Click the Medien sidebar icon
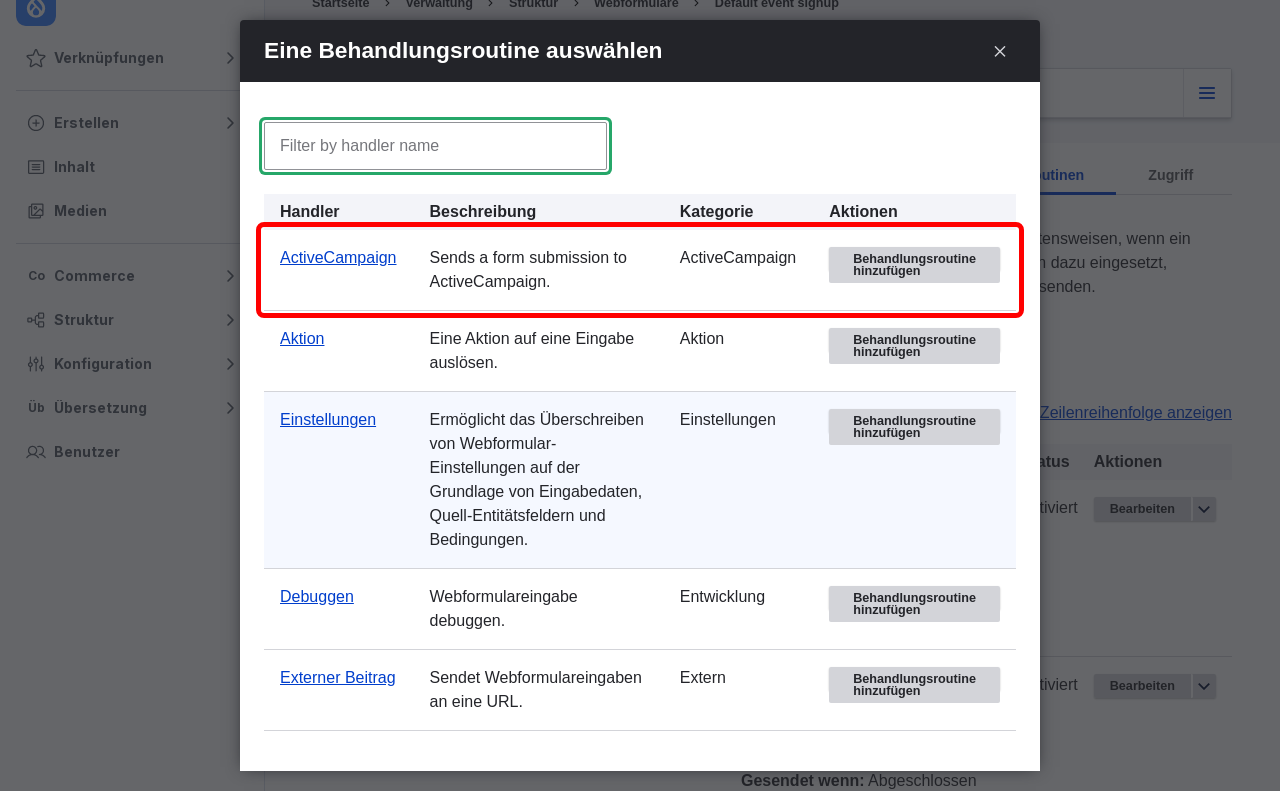This screenshot has width=1280, height=791. click(x=36, y=211)
